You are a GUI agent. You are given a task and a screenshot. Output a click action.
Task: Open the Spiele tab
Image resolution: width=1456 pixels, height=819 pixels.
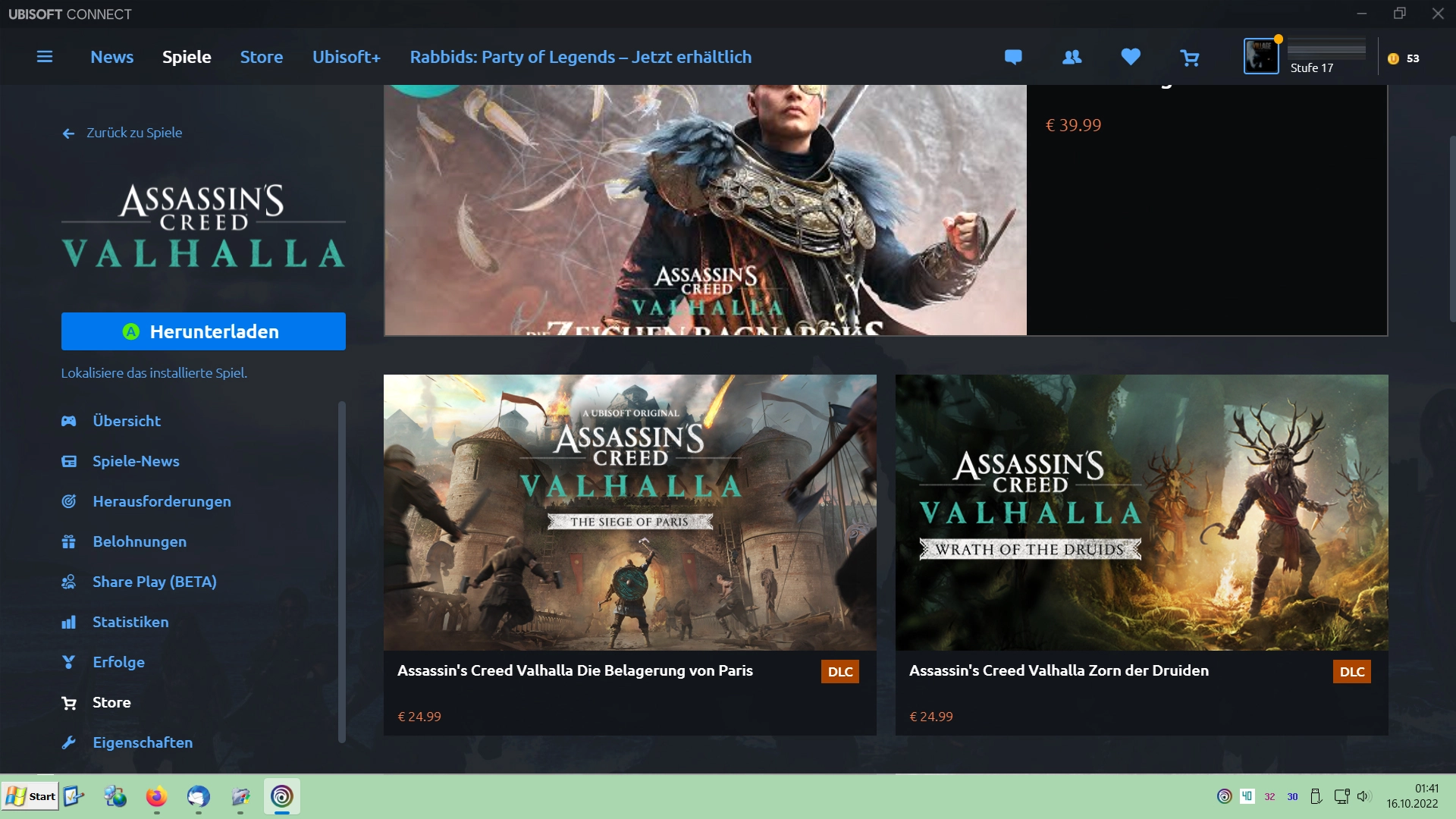coord(187,57)
